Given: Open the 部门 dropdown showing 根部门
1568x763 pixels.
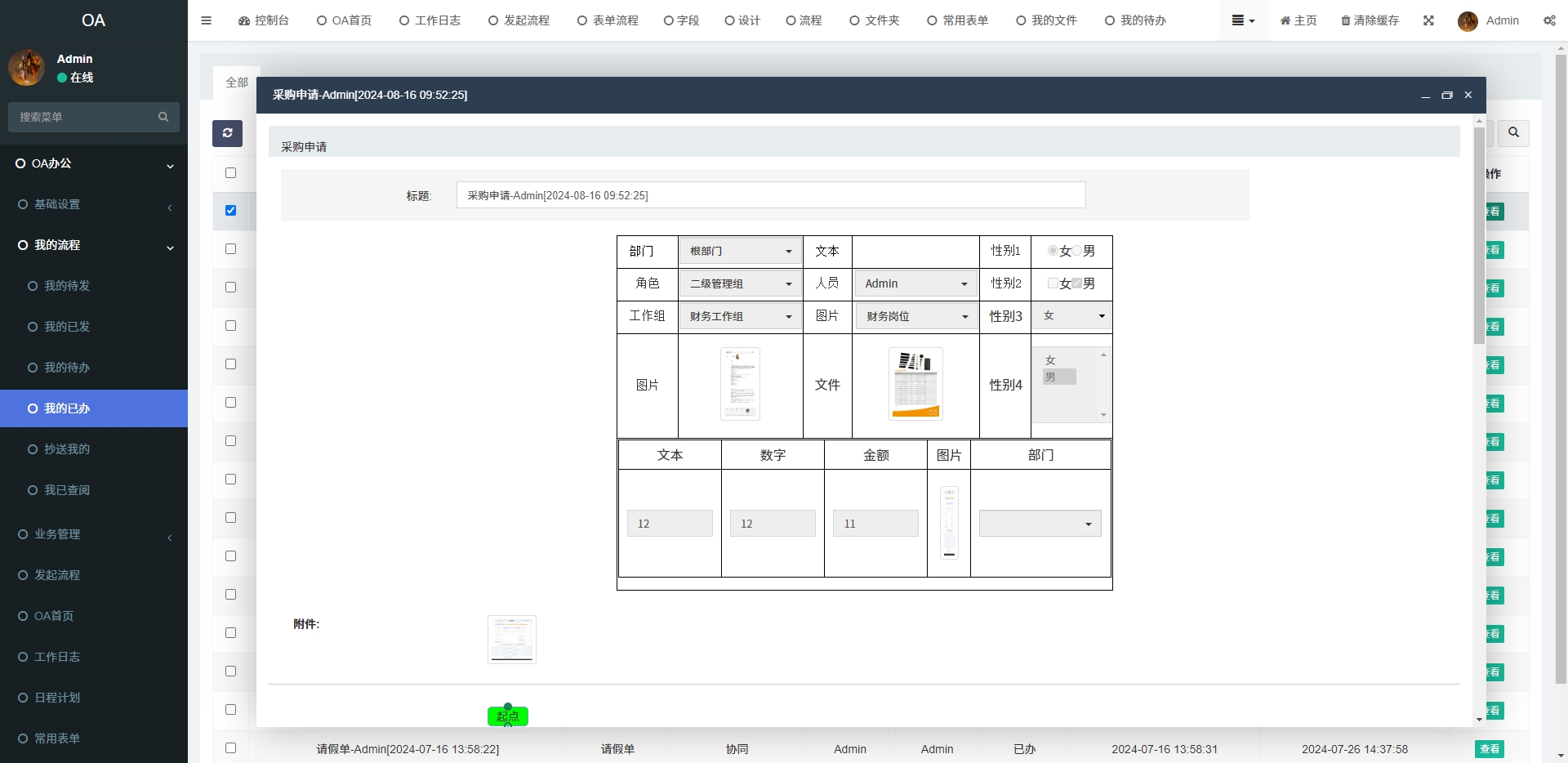Looking at the screenshot, I should (x=740, y=251).
